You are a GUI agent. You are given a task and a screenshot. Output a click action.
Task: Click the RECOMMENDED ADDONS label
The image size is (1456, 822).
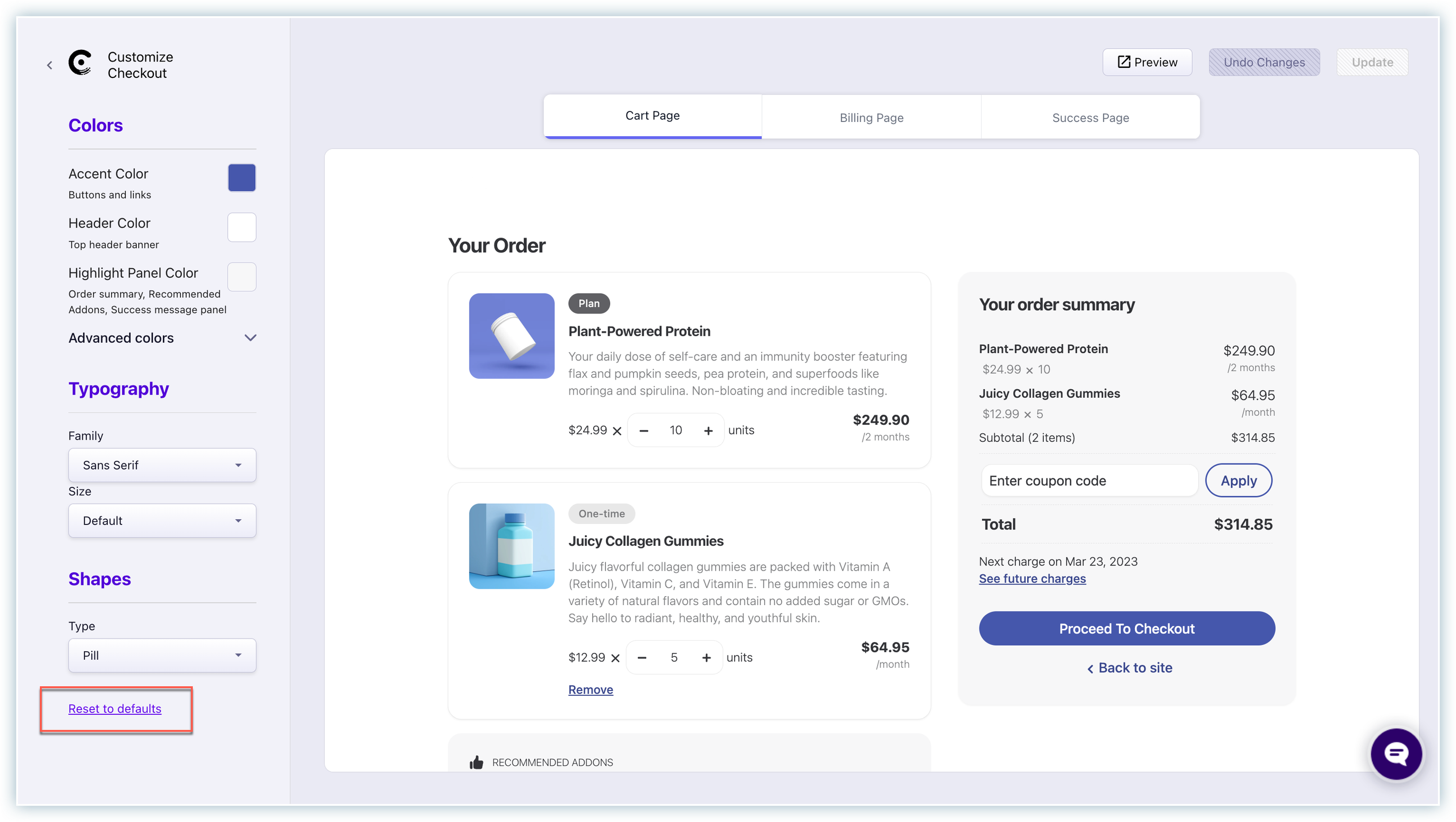point(552,762)
